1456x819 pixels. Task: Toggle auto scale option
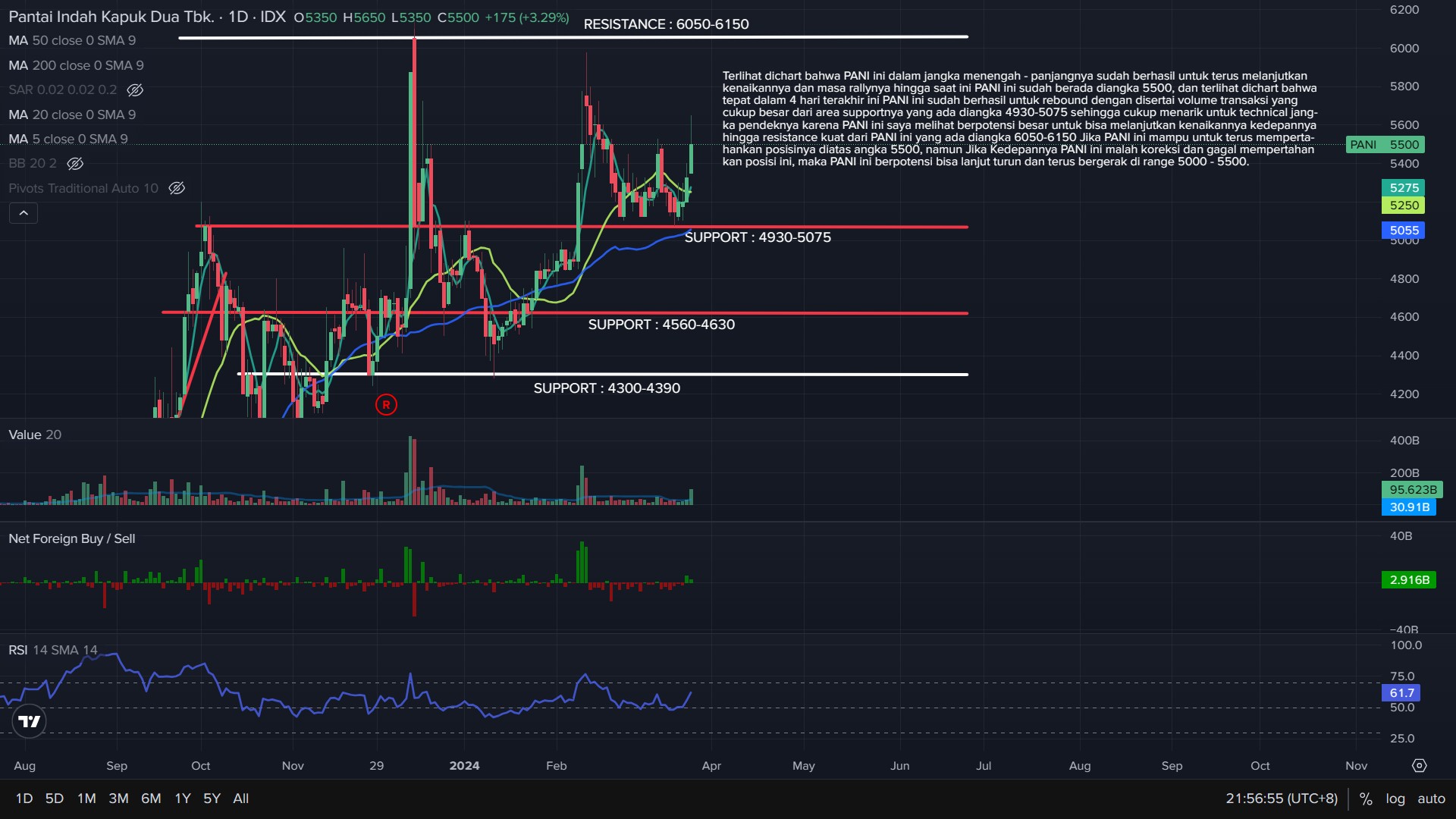point(1431,799)
